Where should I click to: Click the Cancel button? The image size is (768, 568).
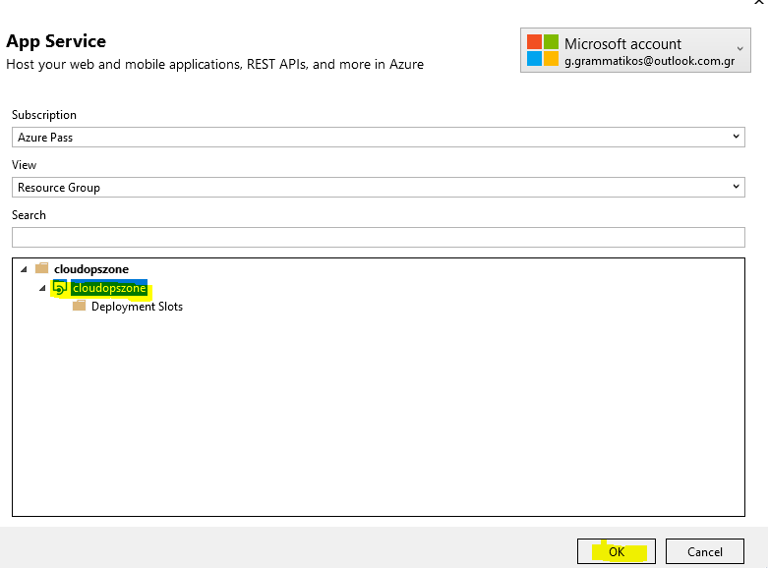point(704,551)
